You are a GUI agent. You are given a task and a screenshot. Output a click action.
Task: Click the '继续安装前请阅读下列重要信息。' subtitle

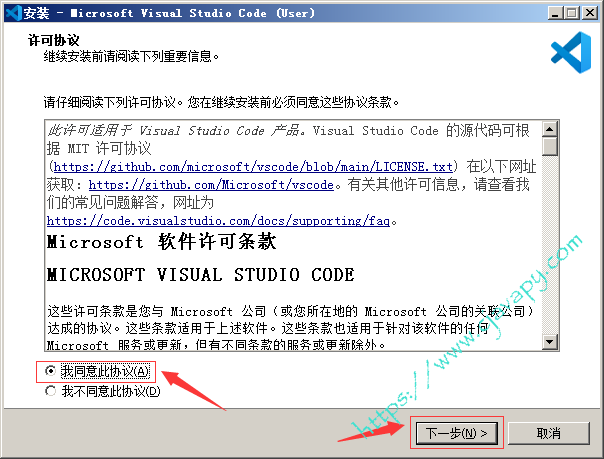pyautogui.click(x=131, y=57)
